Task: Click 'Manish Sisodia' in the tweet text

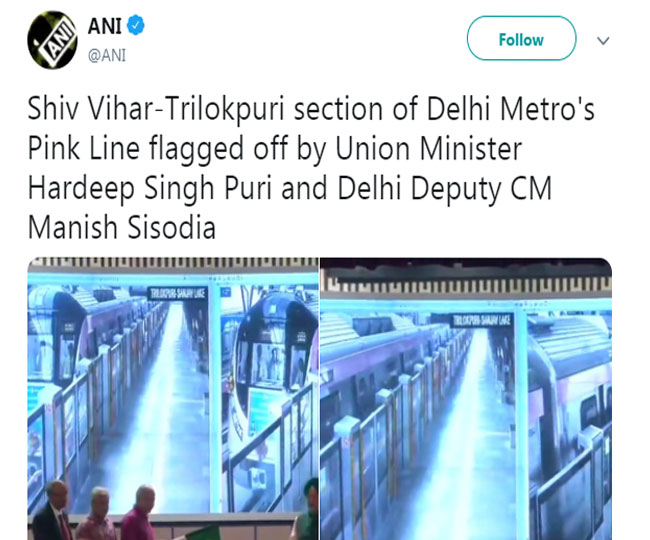Action: [122, 228]
